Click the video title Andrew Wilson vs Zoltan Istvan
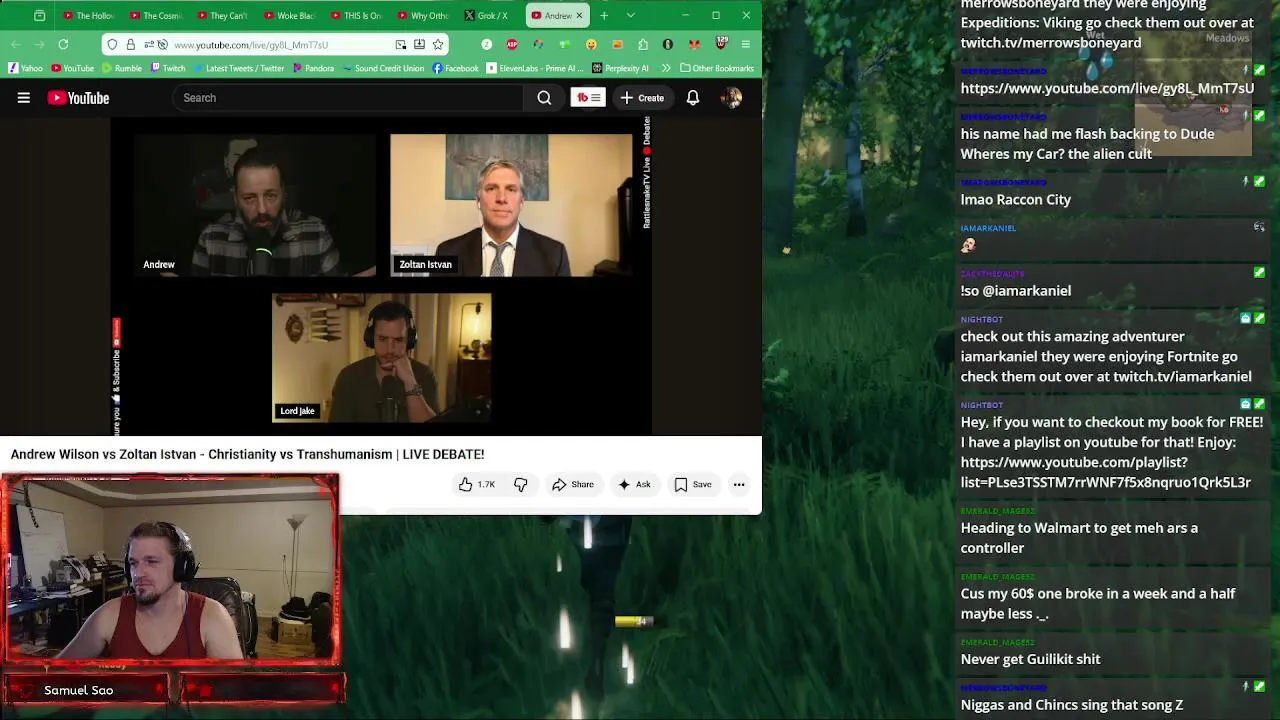 pos(247,454)
